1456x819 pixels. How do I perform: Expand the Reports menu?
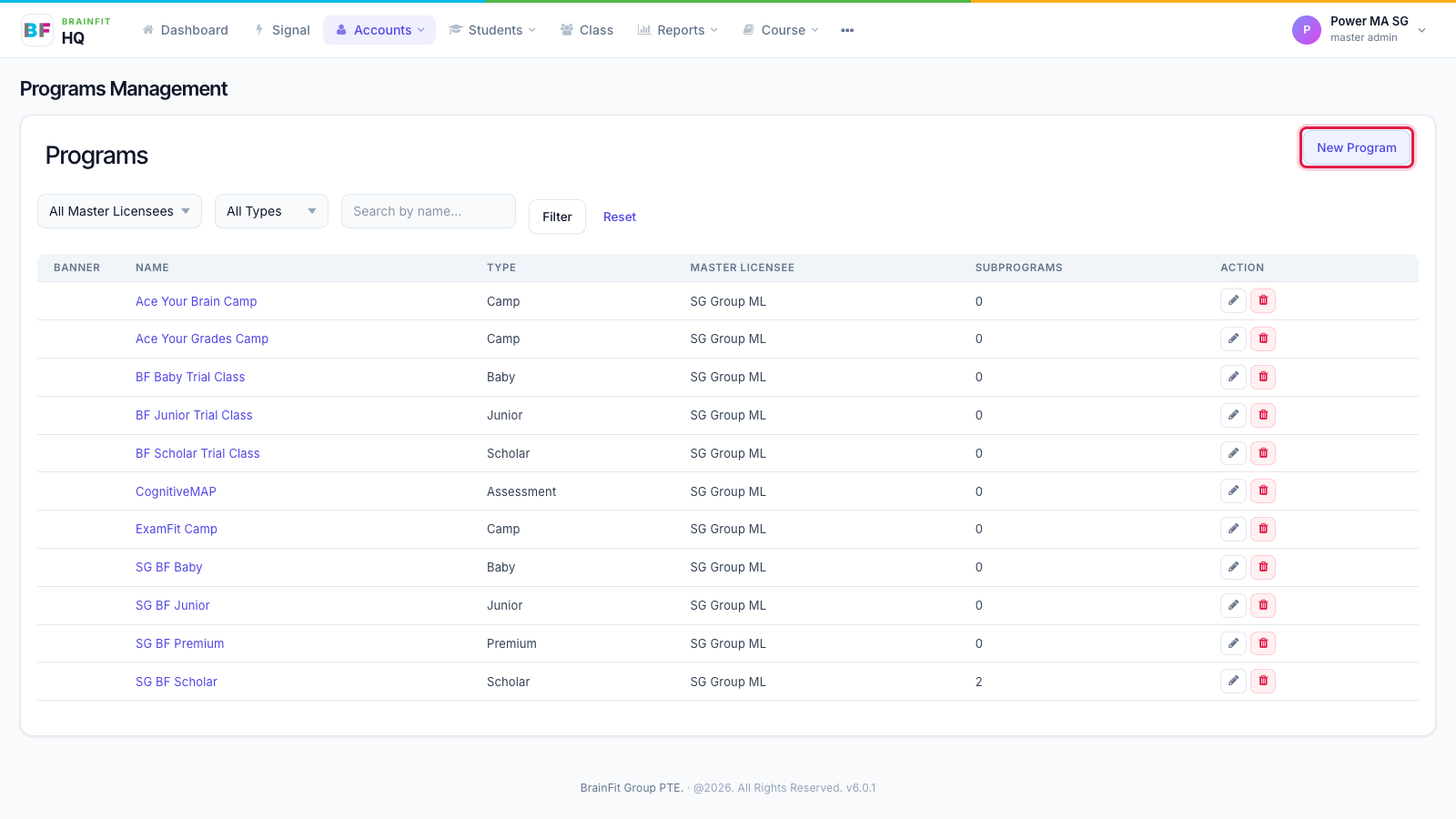click(678, 30)
